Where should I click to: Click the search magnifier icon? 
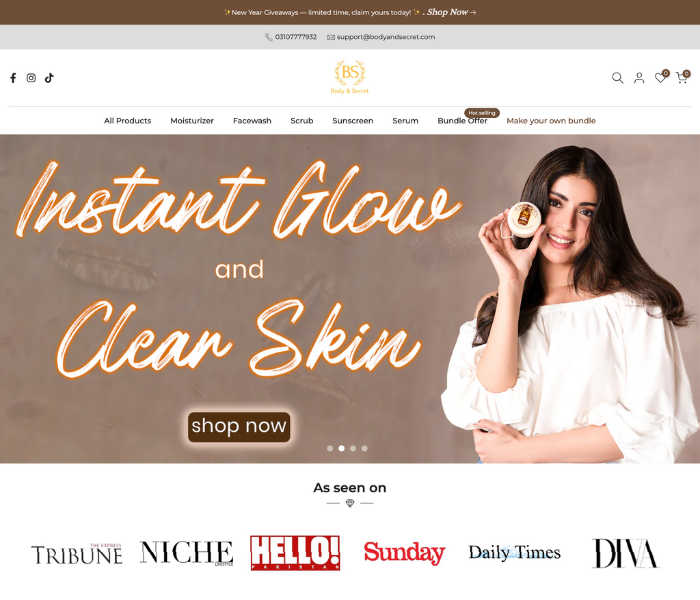pyautogui.click(x=617, y=78)
